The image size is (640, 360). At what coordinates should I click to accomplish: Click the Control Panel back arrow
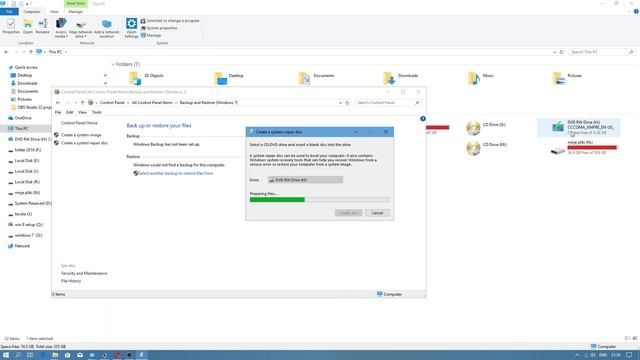tap(58, 102)
